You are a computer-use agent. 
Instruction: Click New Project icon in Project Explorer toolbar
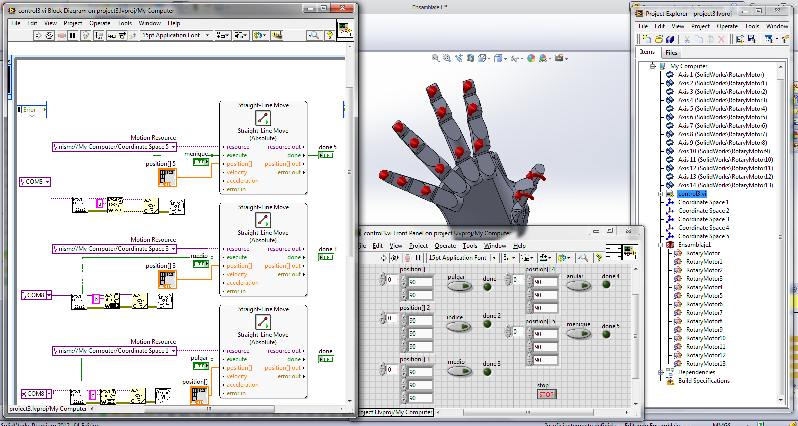(x=646, y=39)
